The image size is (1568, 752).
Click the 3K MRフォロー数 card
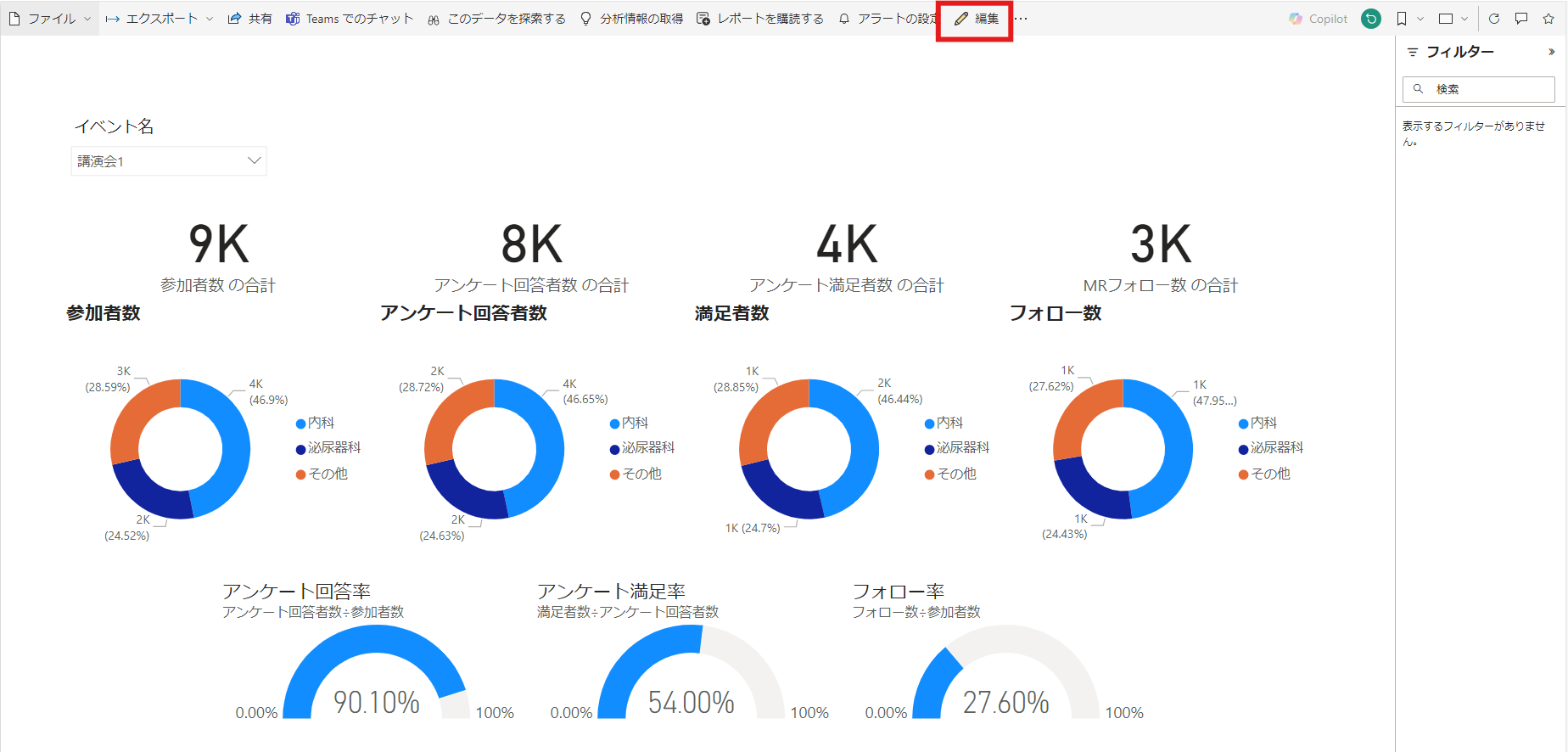tap(1161, 258)
